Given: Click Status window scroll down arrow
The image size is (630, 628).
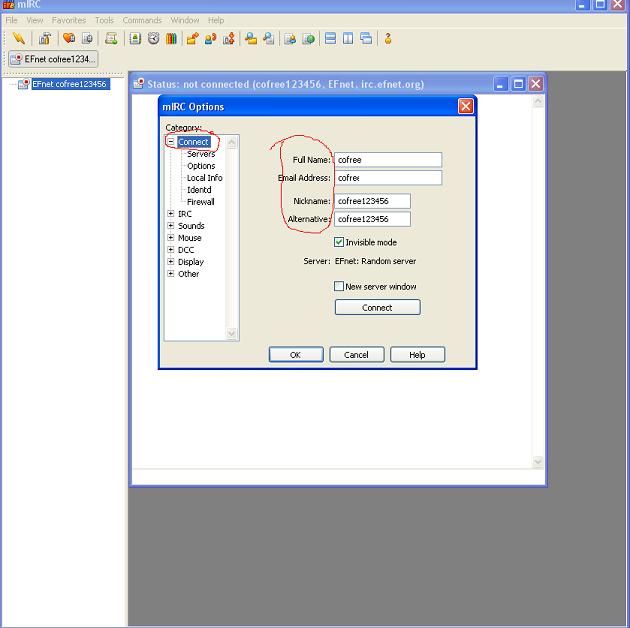Looking at the screenshot, I should (538, 461).
